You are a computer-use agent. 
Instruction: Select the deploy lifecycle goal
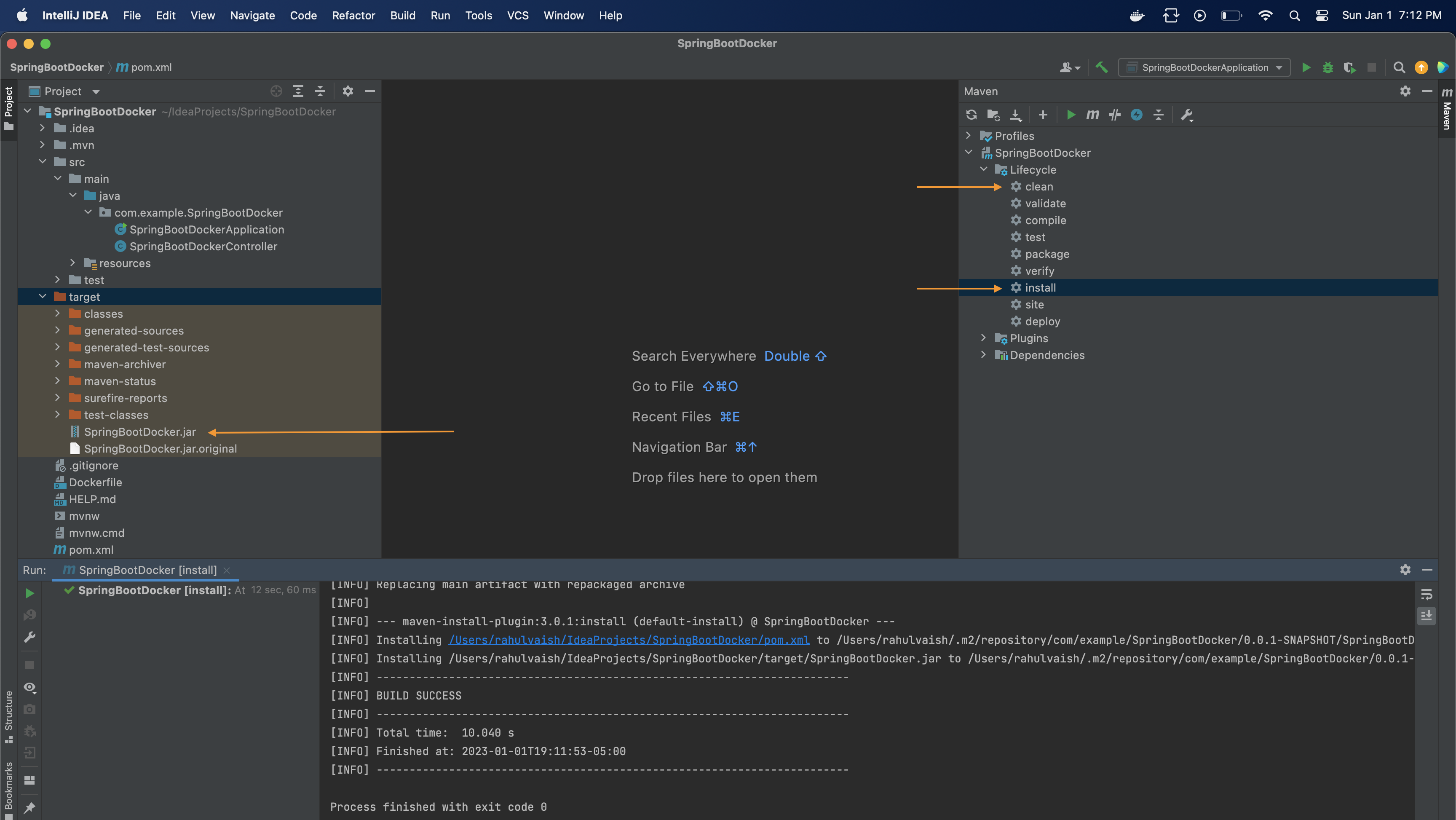click(1042, 321)
